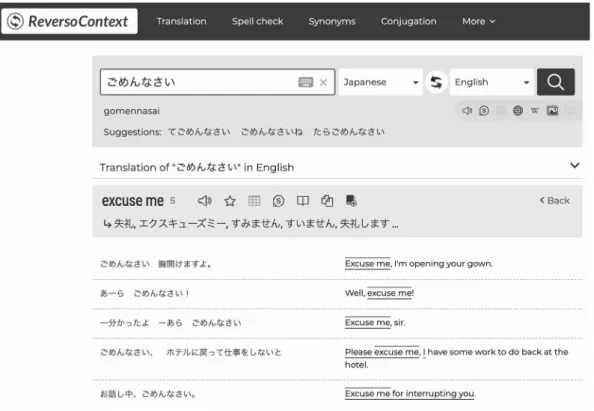
Task: Click example "Excuse me, I'm opening your gown."
Action: 419,264
